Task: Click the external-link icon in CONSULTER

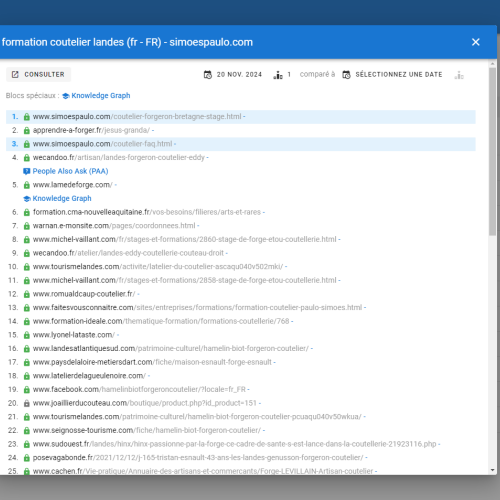Action: point(15,74)
